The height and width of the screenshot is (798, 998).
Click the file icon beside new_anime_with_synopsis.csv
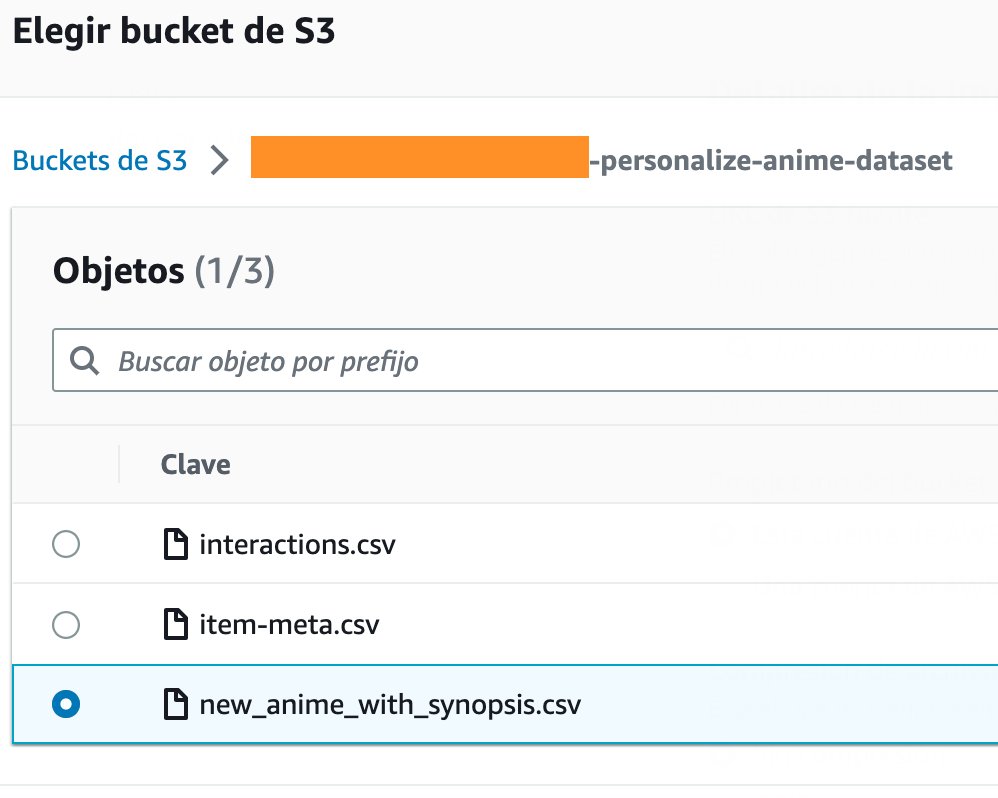coord(176,704)
